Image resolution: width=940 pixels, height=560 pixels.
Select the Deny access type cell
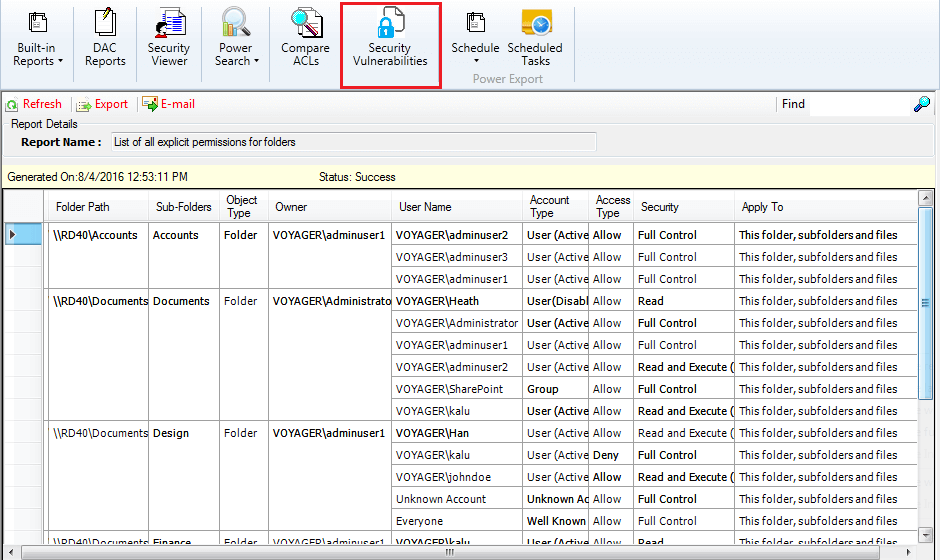(x=611, y=454)
